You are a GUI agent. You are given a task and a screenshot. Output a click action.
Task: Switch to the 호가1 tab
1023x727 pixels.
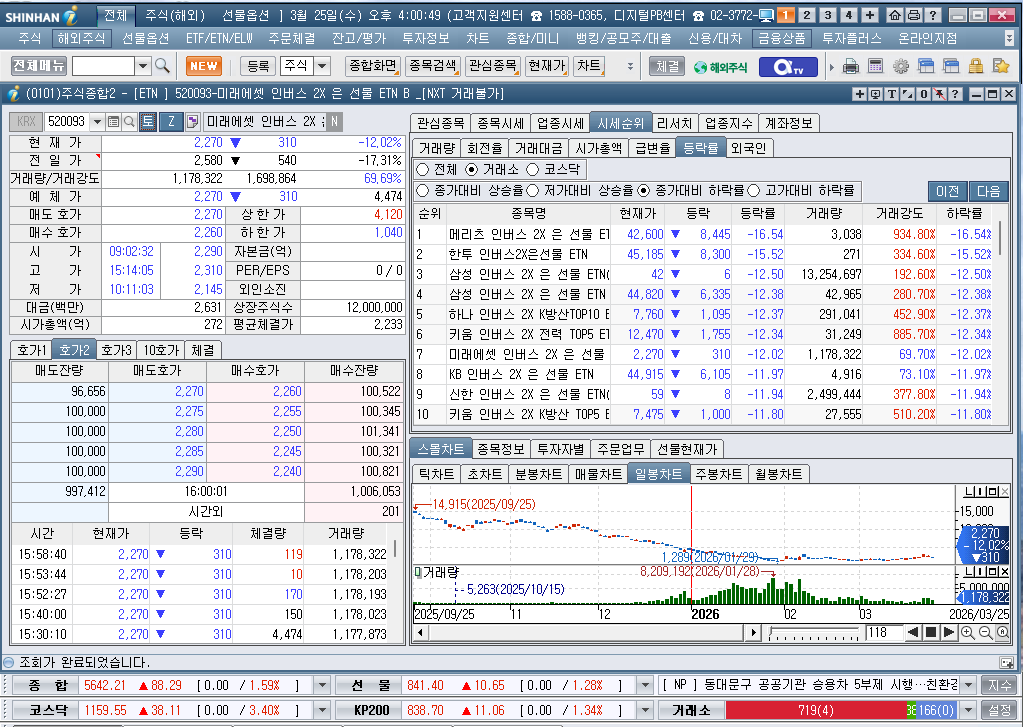31,350
